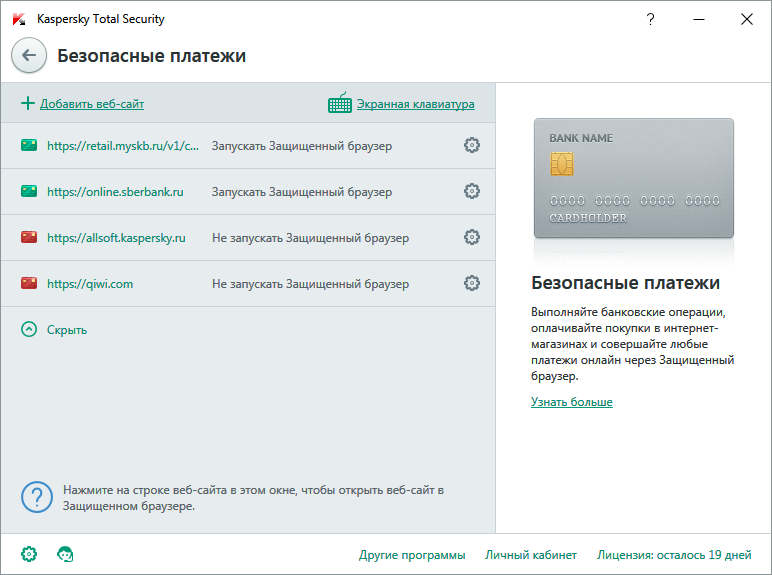
Task: Open https://online.sberbank.ru site link
Action: pyautogui.click(x=115, y=192)
